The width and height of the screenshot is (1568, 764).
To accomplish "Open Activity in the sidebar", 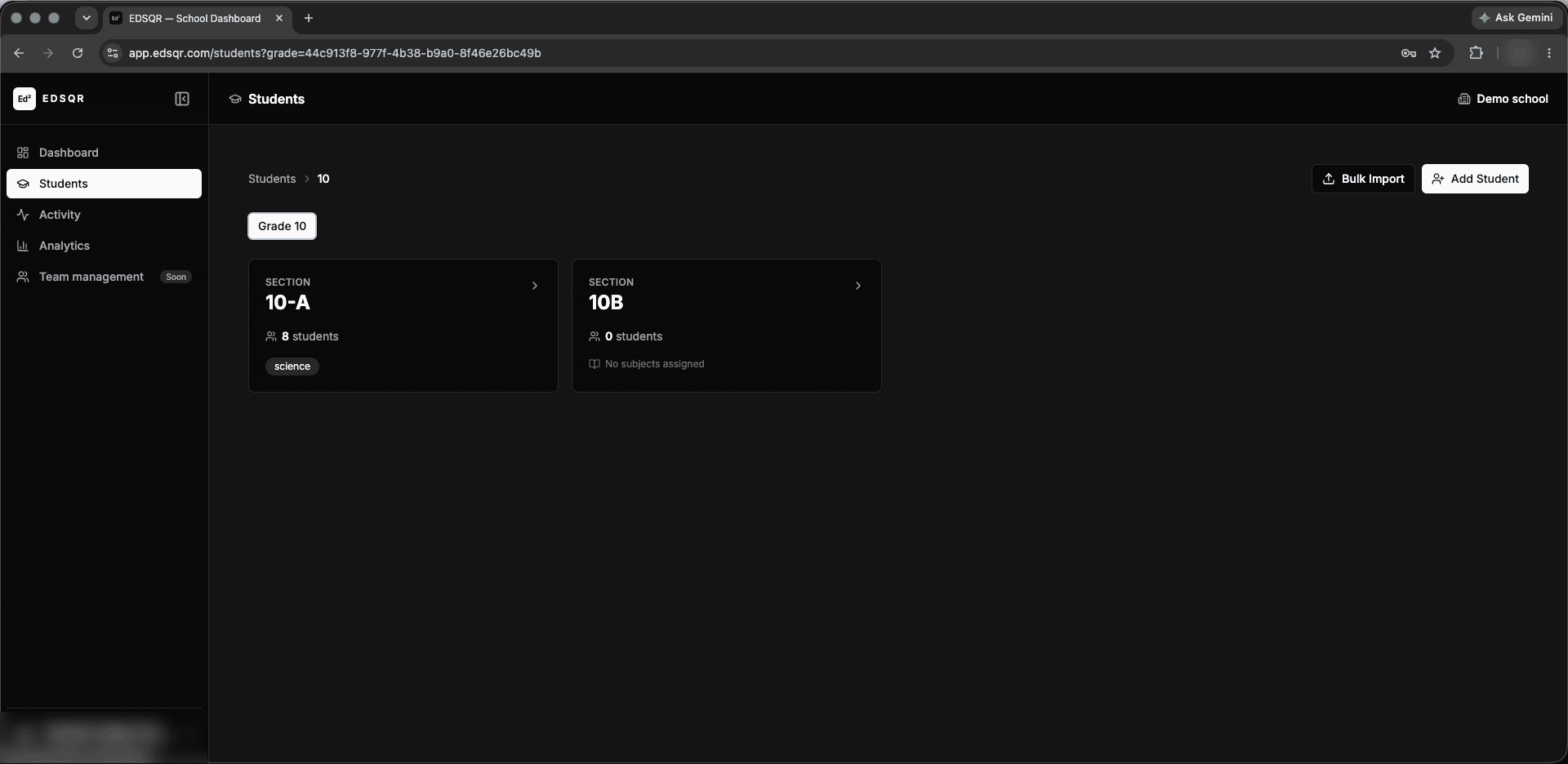I will pyautogui.click(x=104, y=215).
